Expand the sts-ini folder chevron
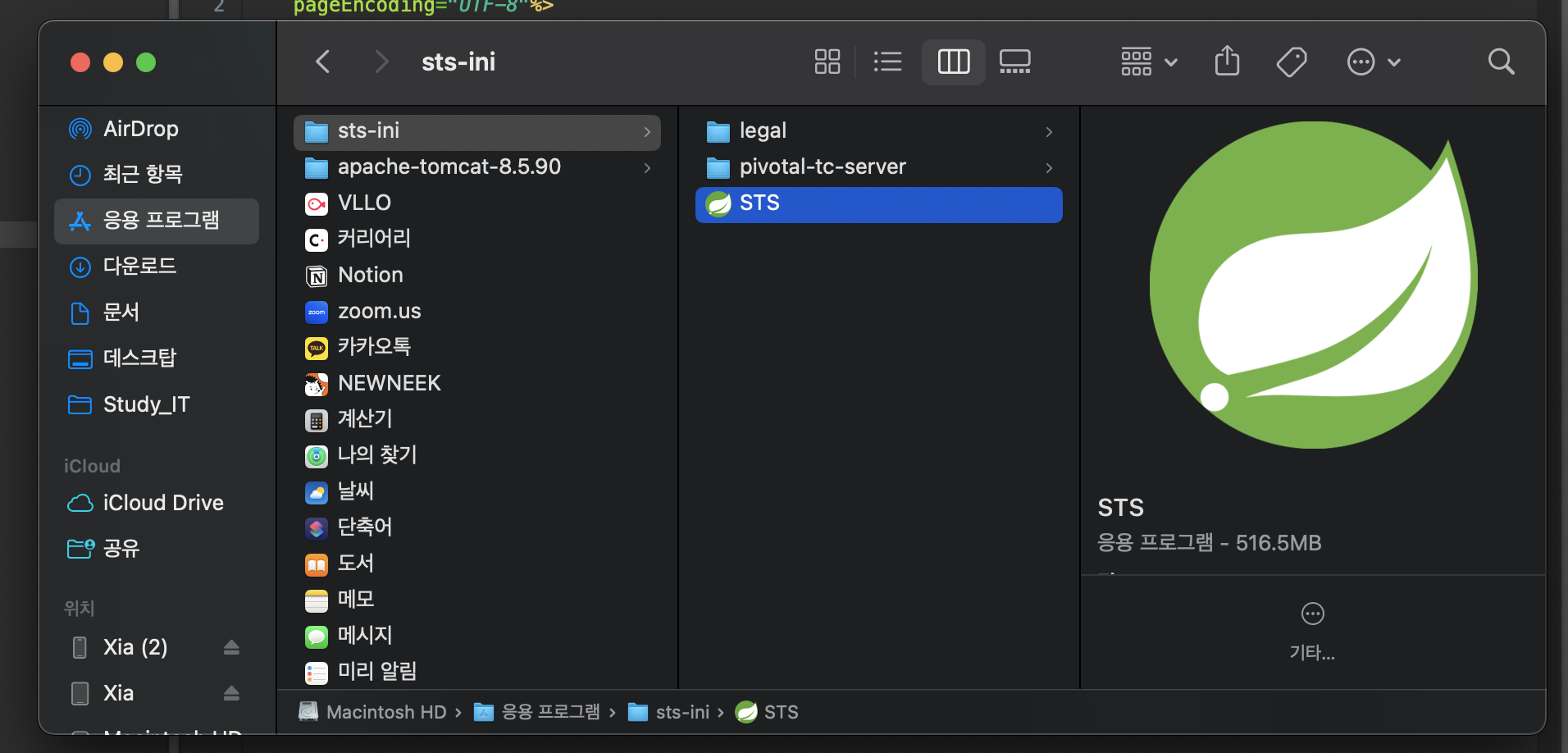This screenshot has height=753, width=1568. 647,131
